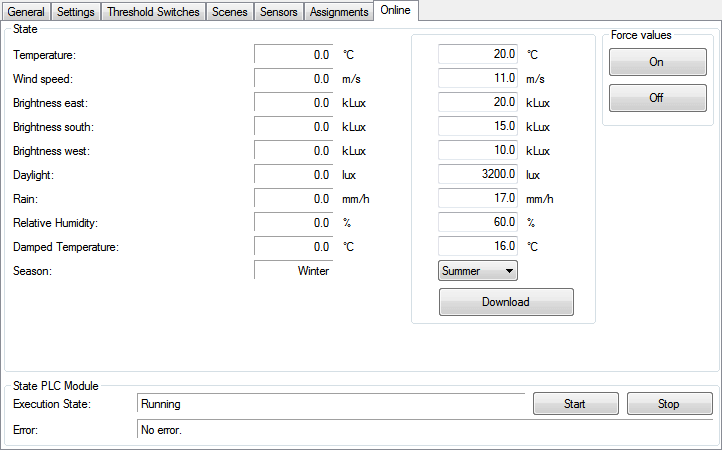
Task: Click the Rain state value 0.0
Action: (293, 199)
